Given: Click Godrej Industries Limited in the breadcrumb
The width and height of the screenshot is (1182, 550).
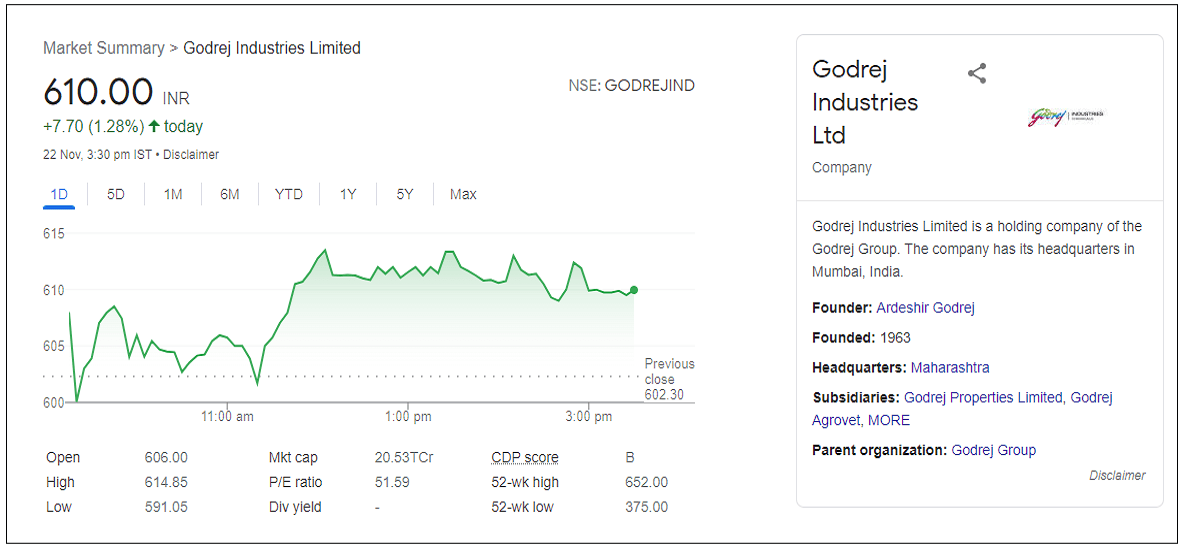Looking at the screenshot, I should coord(272,48).
